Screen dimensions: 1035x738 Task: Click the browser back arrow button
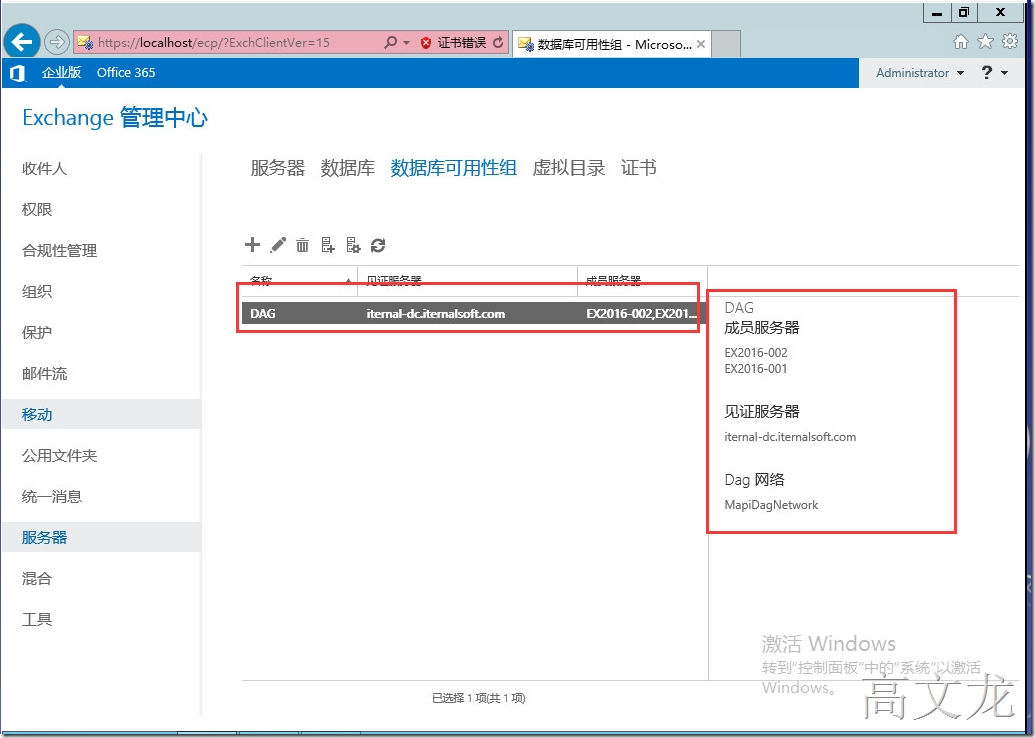(22, 42)
